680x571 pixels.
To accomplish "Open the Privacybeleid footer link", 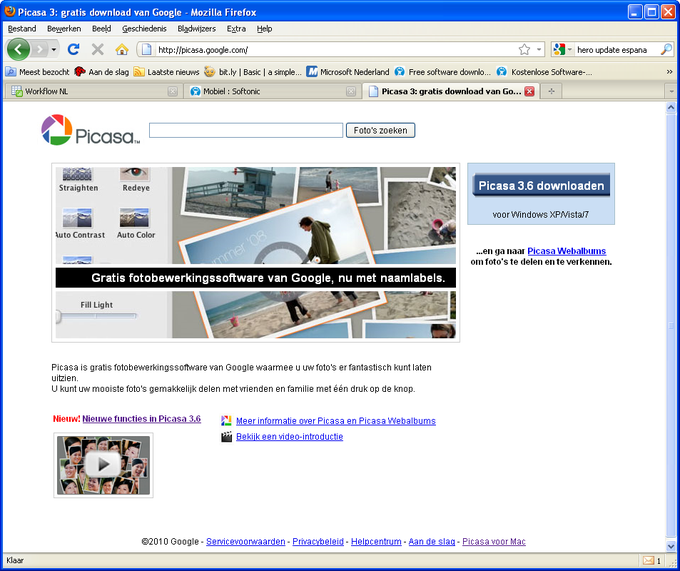I will point(318,542).
